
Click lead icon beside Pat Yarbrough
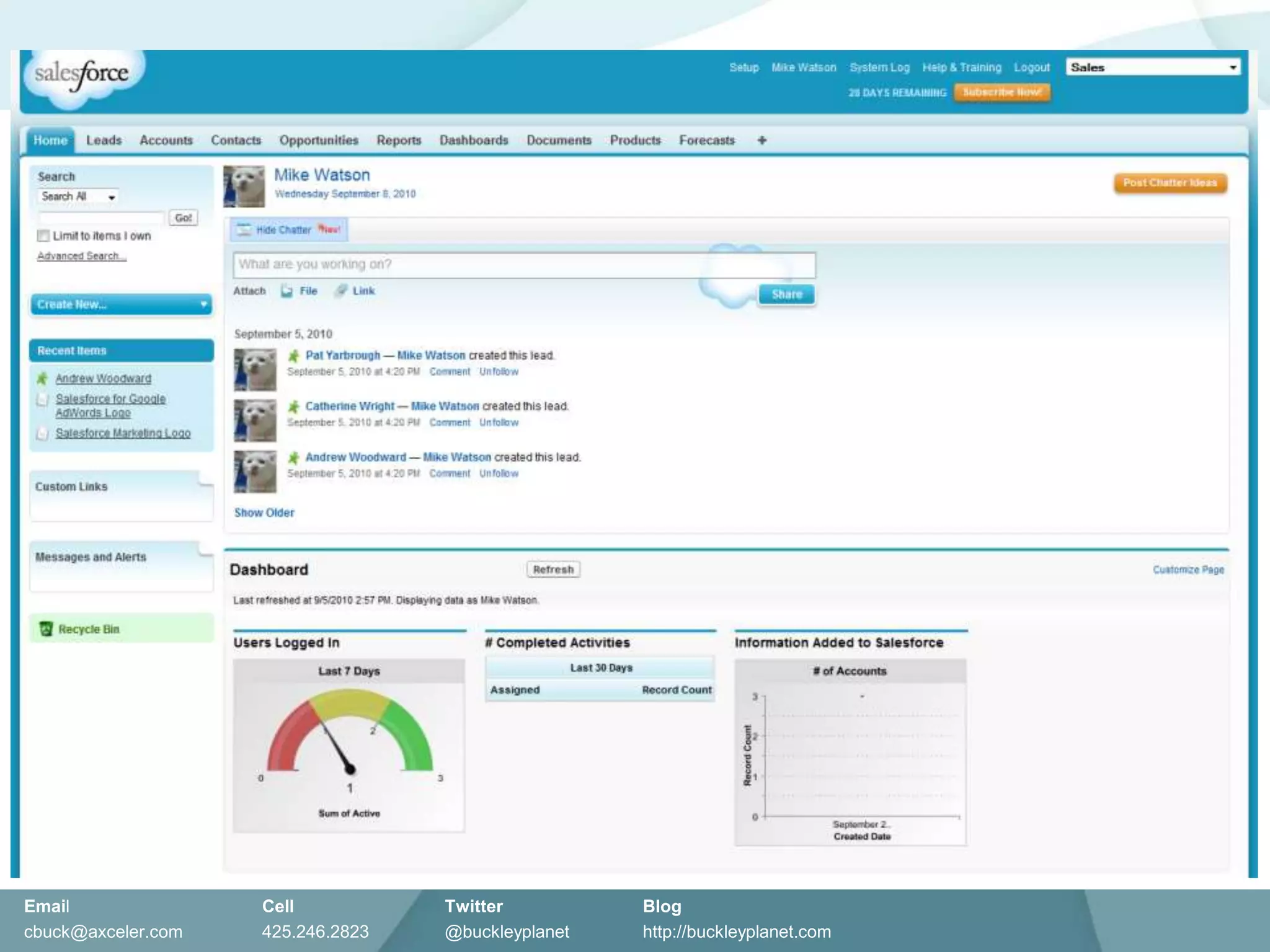(x=294, y=356)
